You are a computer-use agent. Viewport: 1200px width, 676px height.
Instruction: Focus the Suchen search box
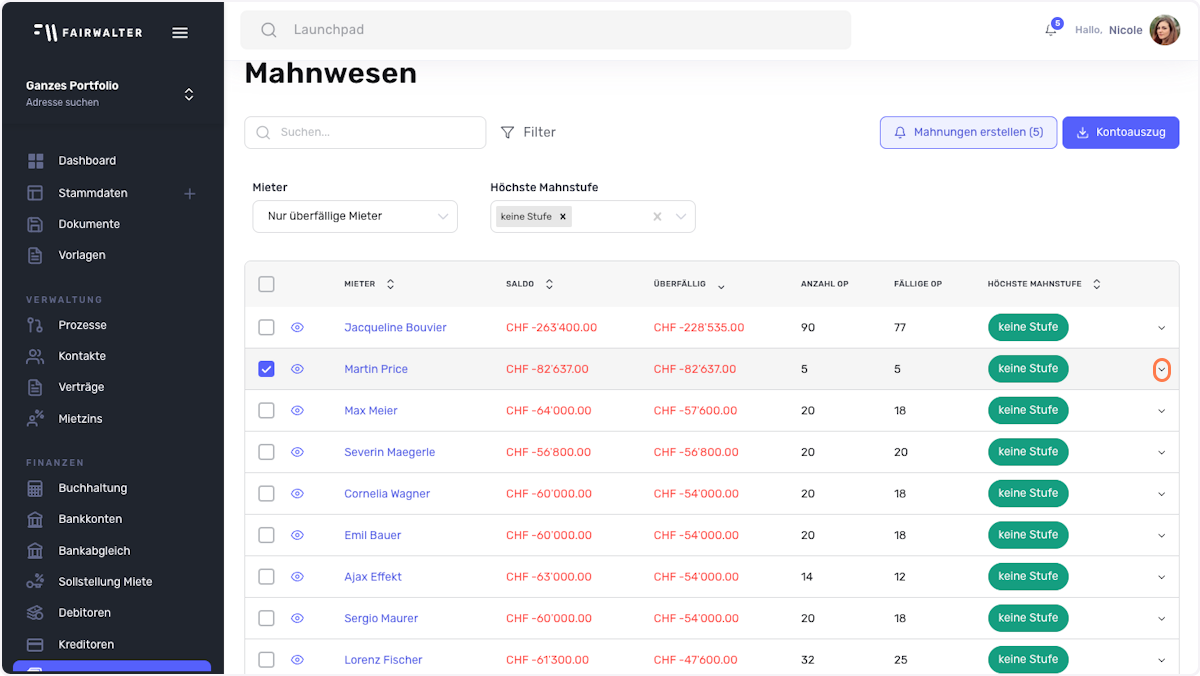point(365,132)
